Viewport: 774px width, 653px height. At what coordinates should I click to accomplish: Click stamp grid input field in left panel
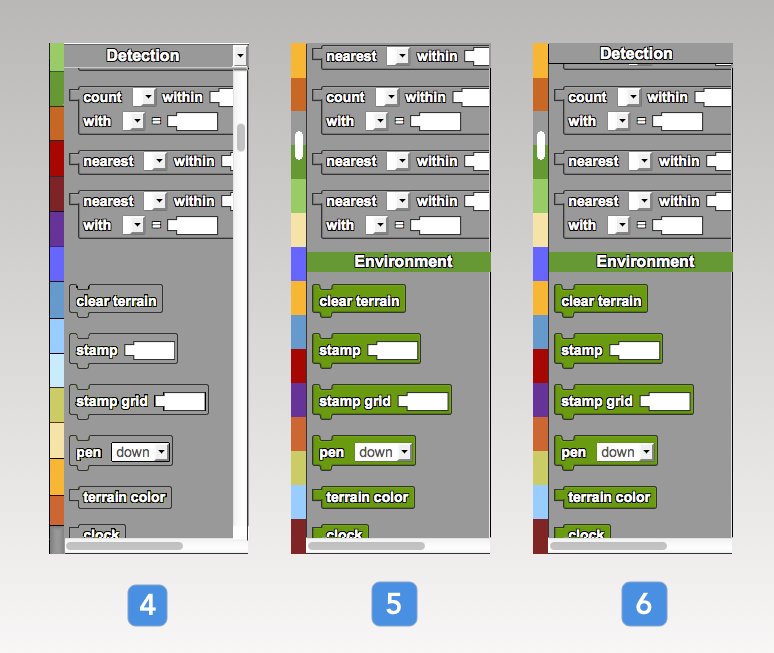(x=181, y=401)
